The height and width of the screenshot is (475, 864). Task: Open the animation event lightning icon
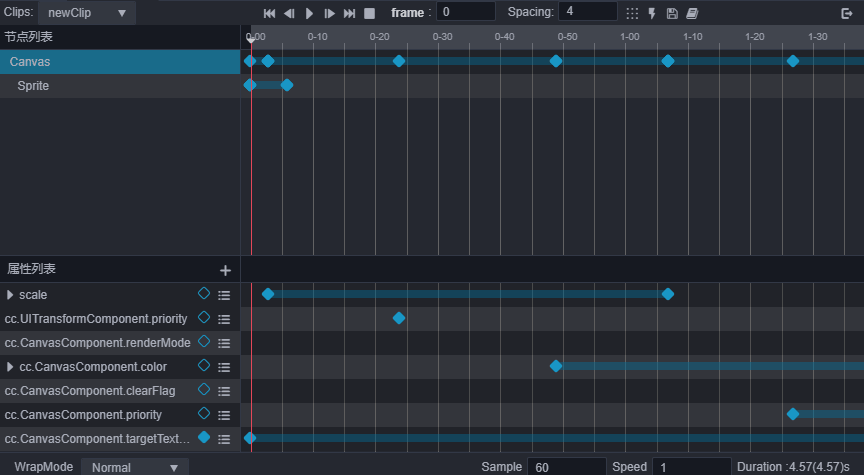(652, 13)
